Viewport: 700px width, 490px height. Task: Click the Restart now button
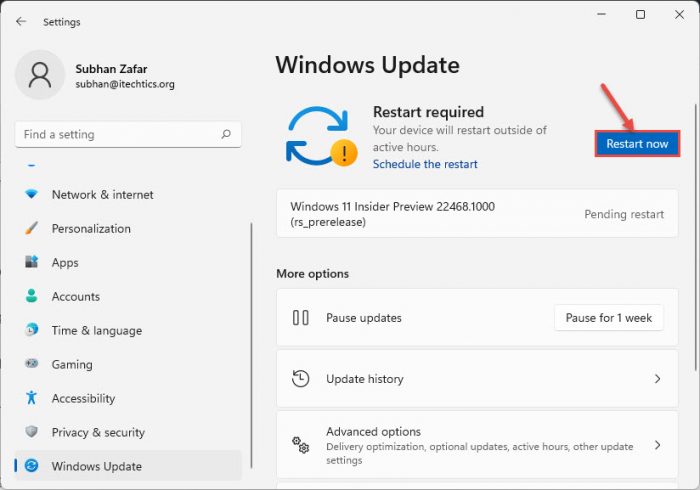(637, 144)
